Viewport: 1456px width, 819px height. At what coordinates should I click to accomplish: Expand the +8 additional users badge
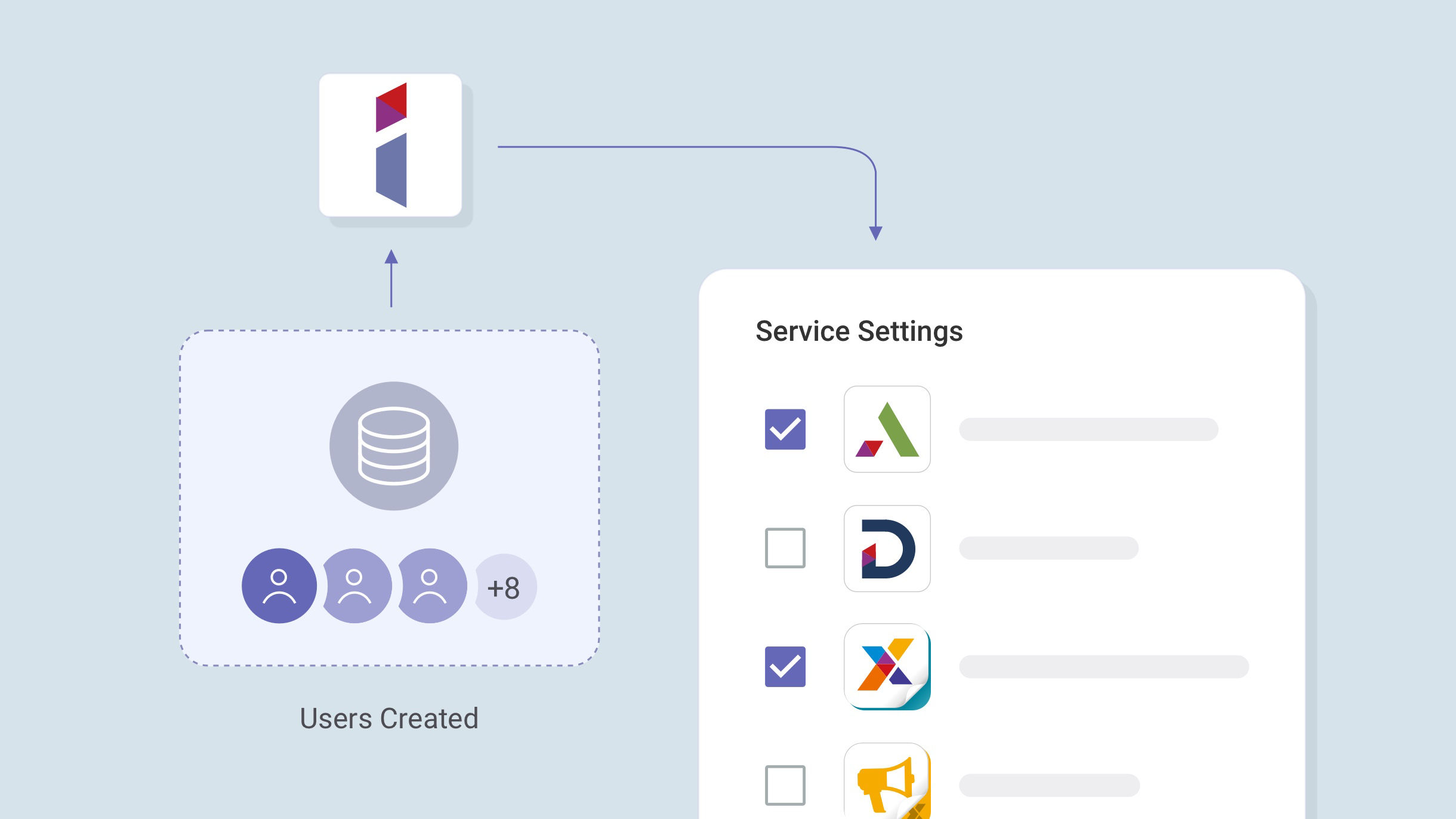(x=505, y=587)
